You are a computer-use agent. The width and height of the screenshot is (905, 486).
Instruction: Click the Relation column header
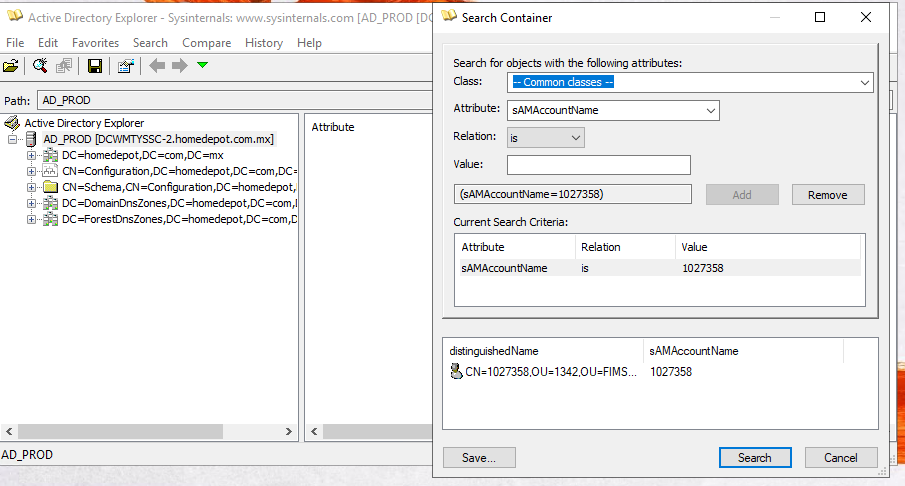(625, 247)
